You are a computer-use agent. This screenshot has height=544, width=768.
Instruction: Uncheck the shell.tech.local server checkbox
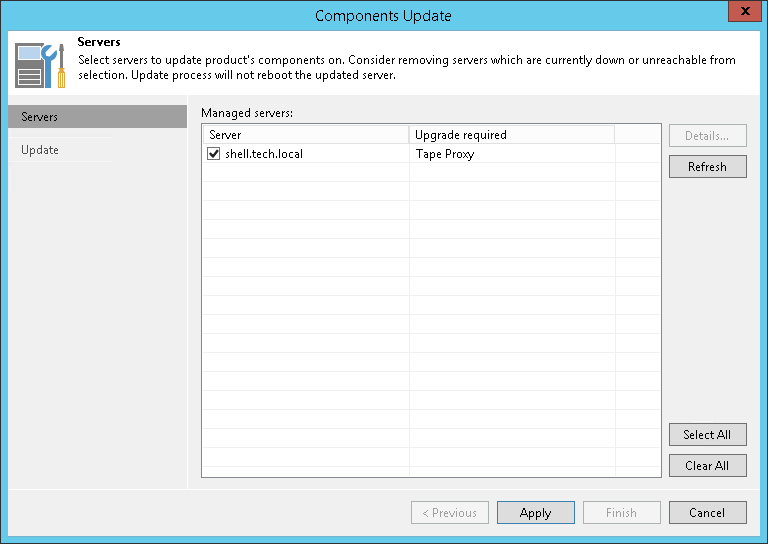[x=213, y=154]
